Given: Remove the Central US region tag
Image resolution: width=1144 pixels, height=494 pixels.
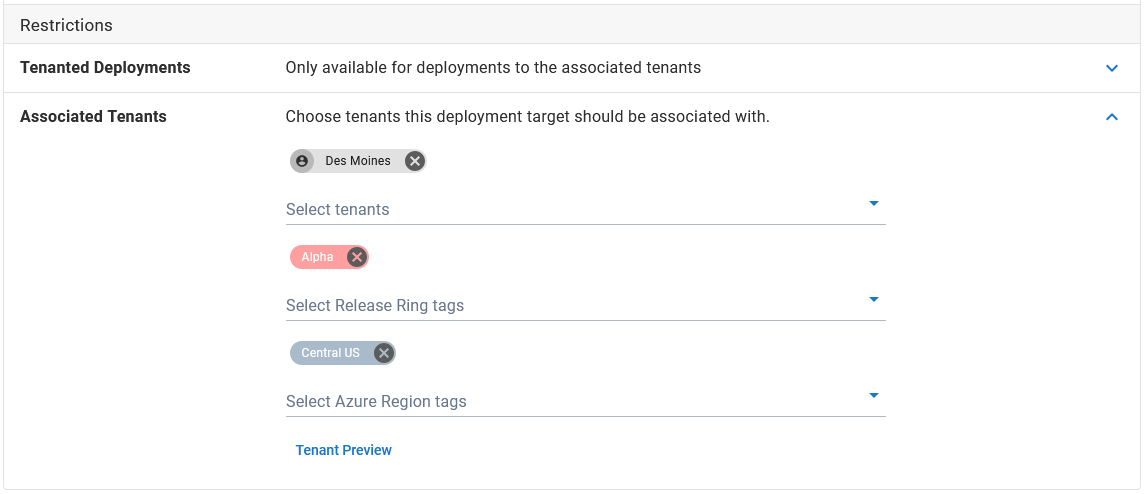Looking at the screenshot, I should coord(384,353).
